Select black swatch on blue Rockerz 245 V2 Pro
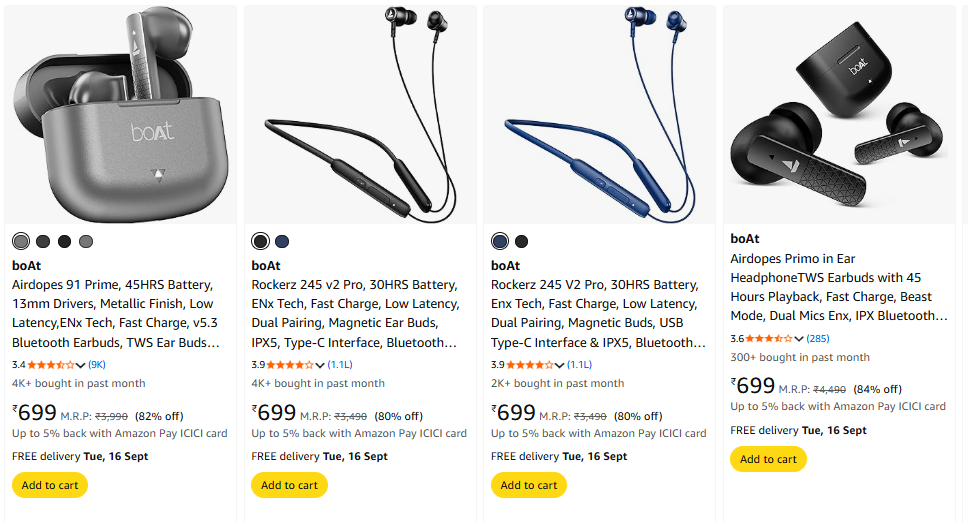 point(522,241)
